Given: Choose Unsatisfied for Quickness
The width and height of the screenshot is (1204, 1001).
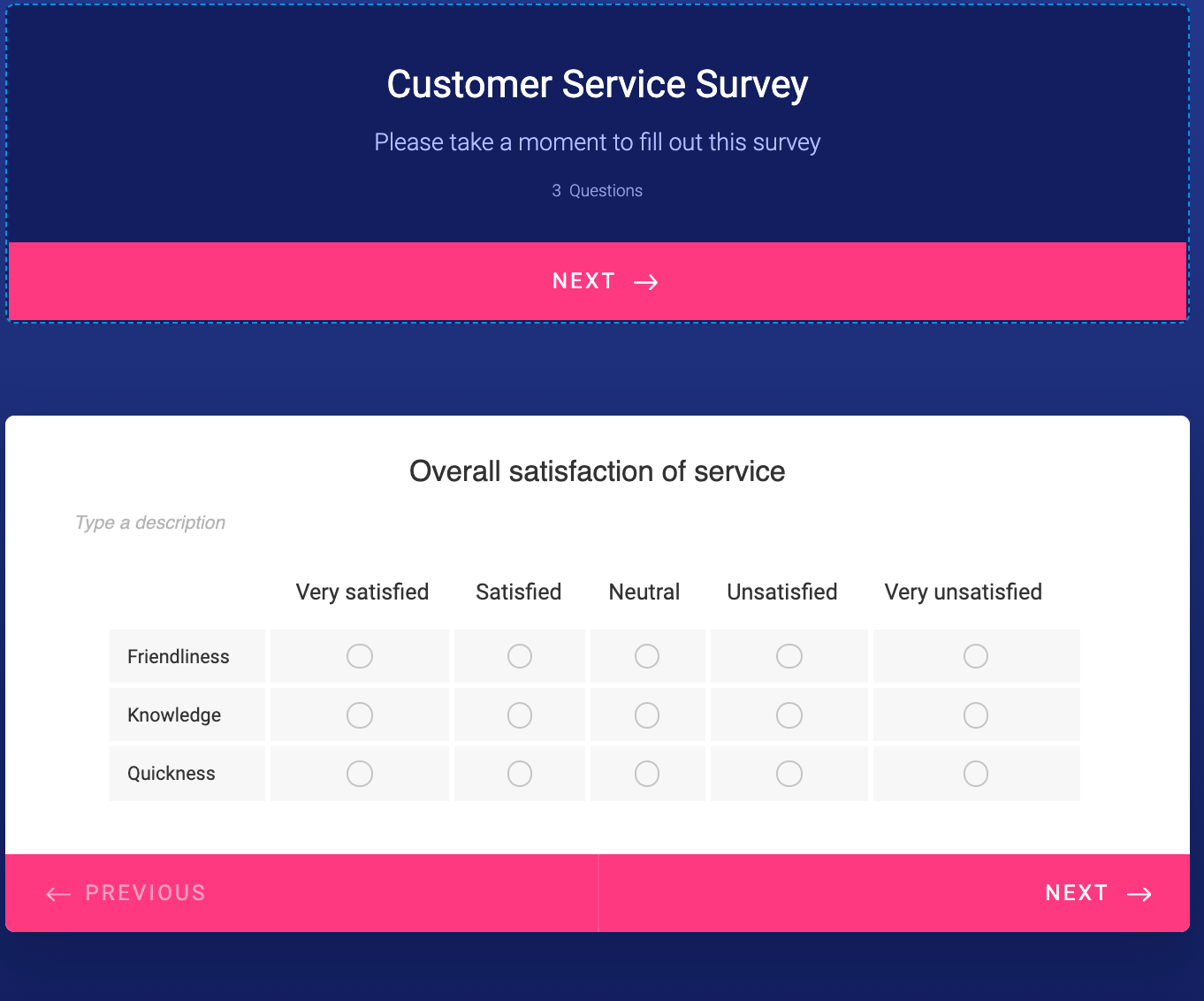Looking at the screenshot, I should tap(789, 774).
